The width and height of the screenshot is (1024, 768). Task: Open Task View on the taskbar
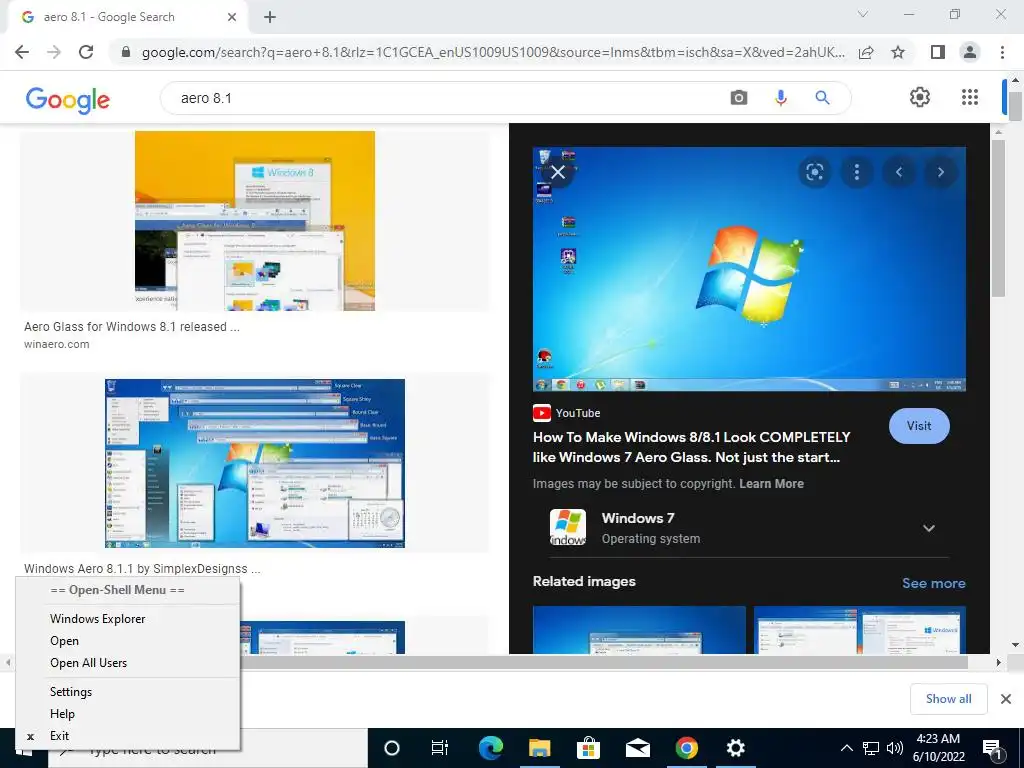click(x=440, y=748)
